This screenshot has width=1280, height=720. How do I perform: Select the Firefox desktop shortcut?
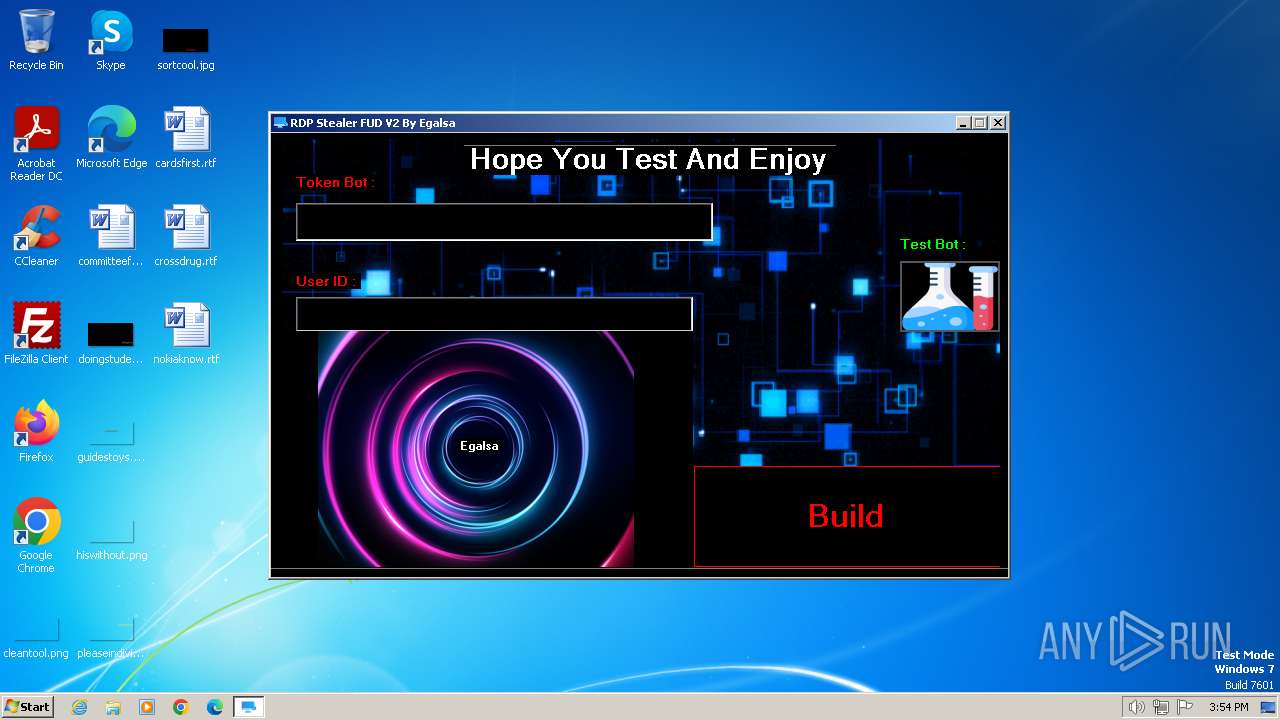36,432
